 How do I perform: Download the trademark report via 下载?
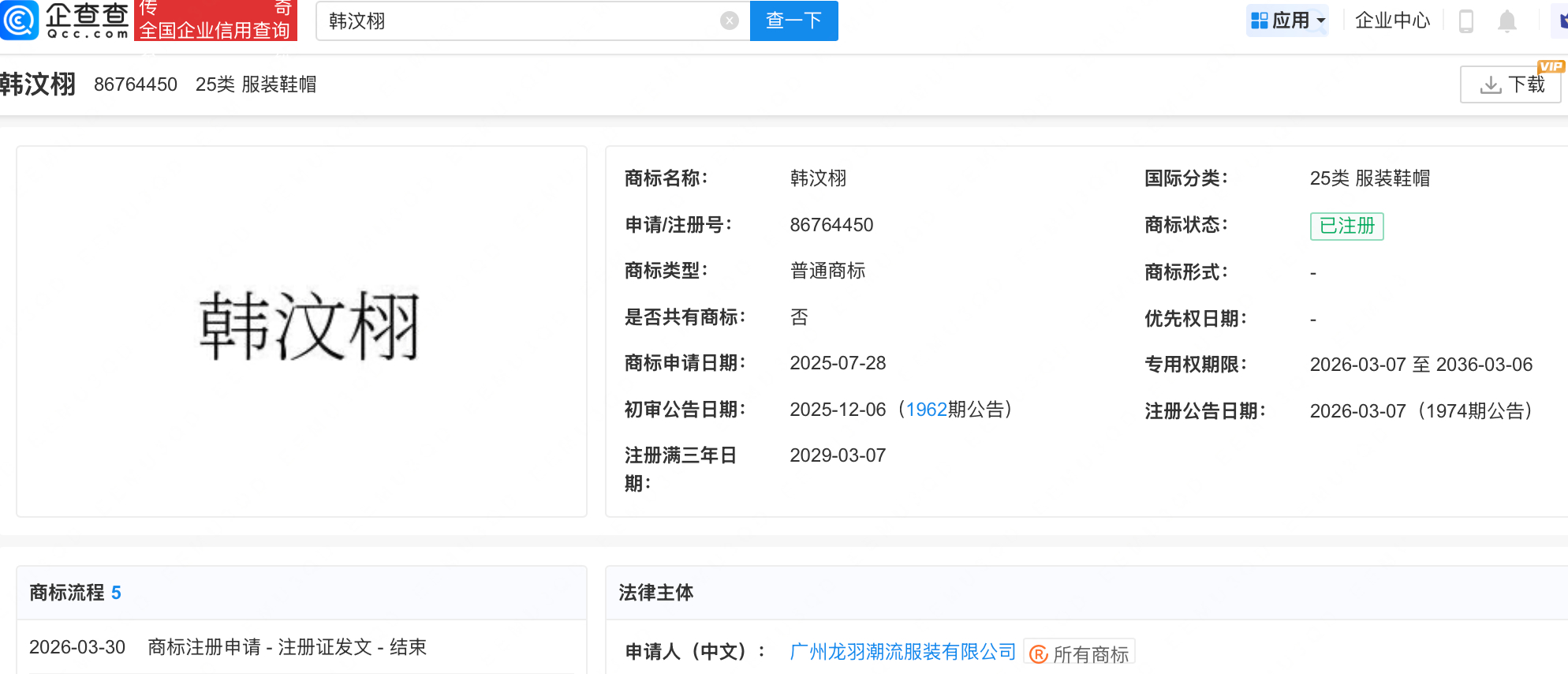1510,84
